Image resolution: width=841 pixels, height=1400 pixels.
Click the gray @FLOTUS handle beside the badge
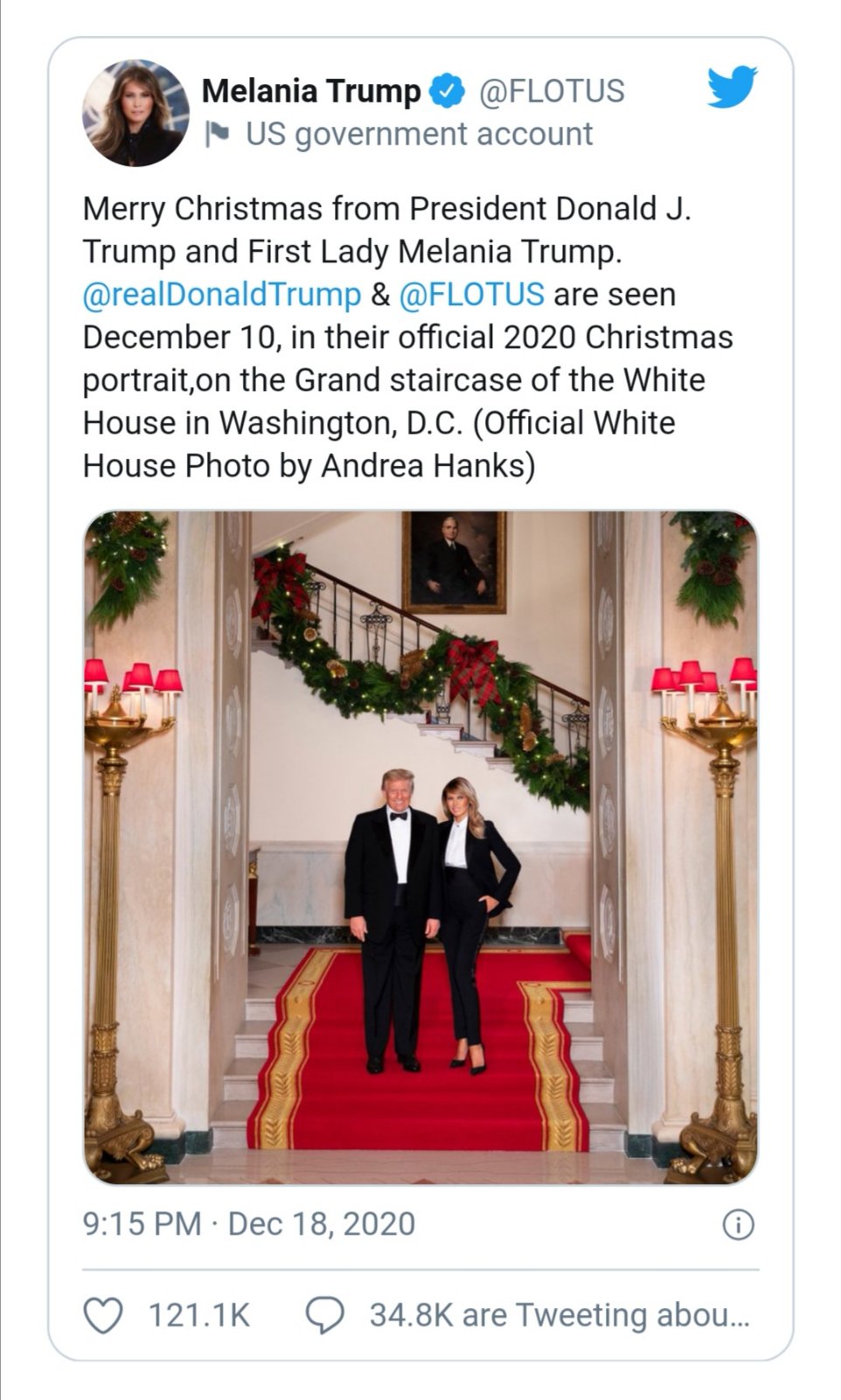click(551, 91)
